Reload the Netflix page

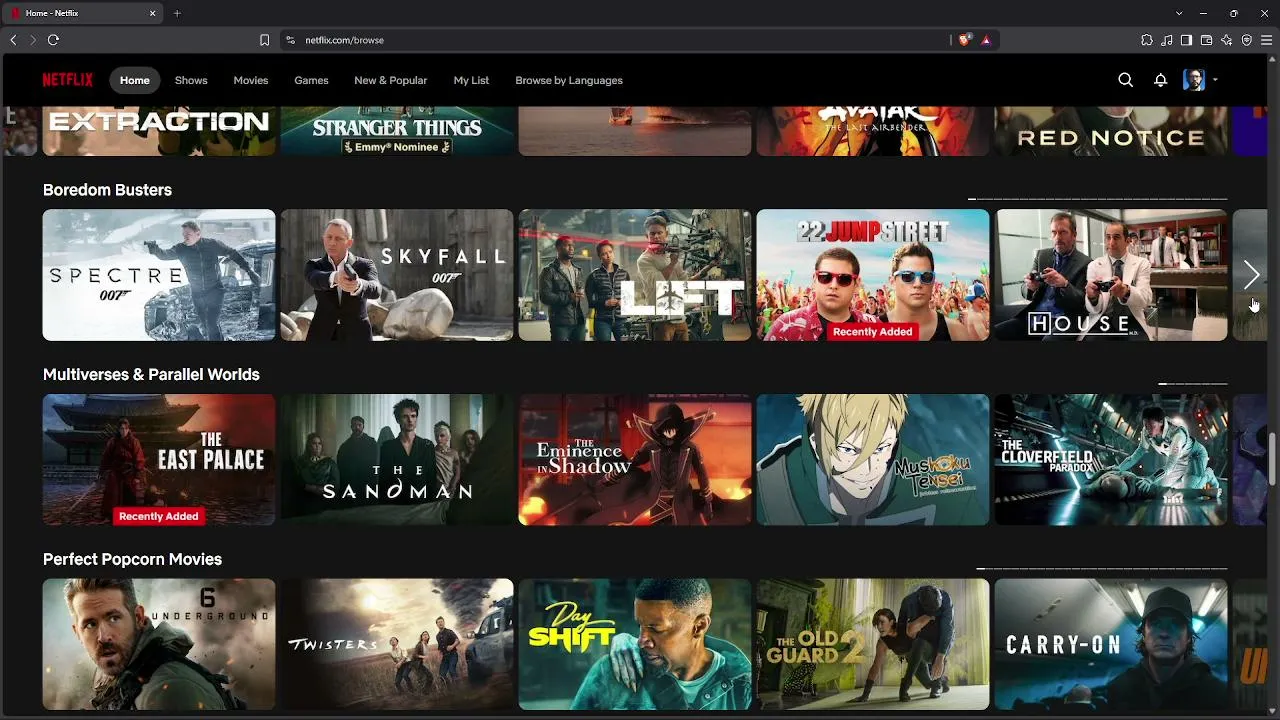click(x=53, y=40)
